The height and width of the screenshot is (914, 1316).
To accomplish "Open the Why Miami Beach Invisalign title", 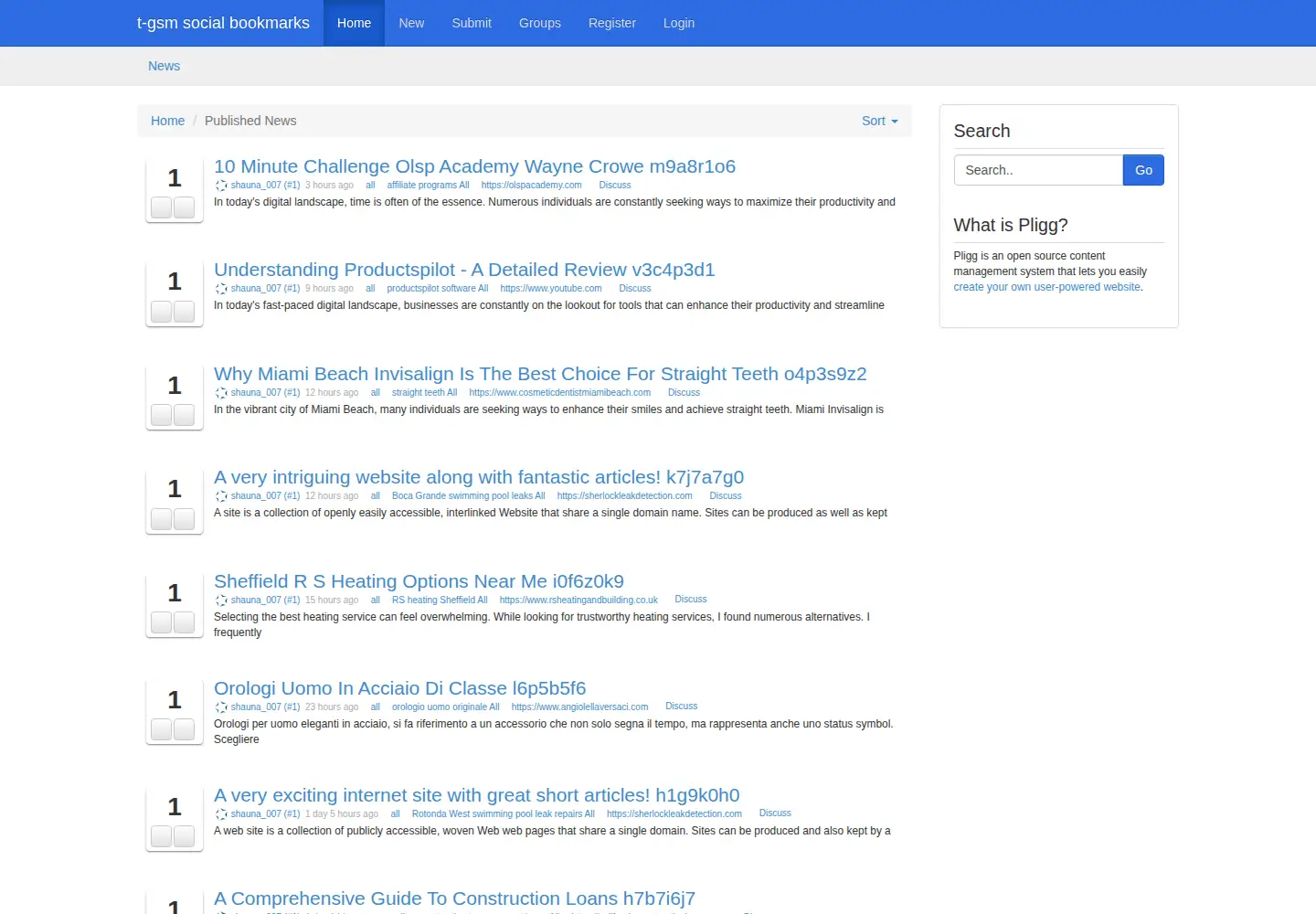I will (540, 374).
